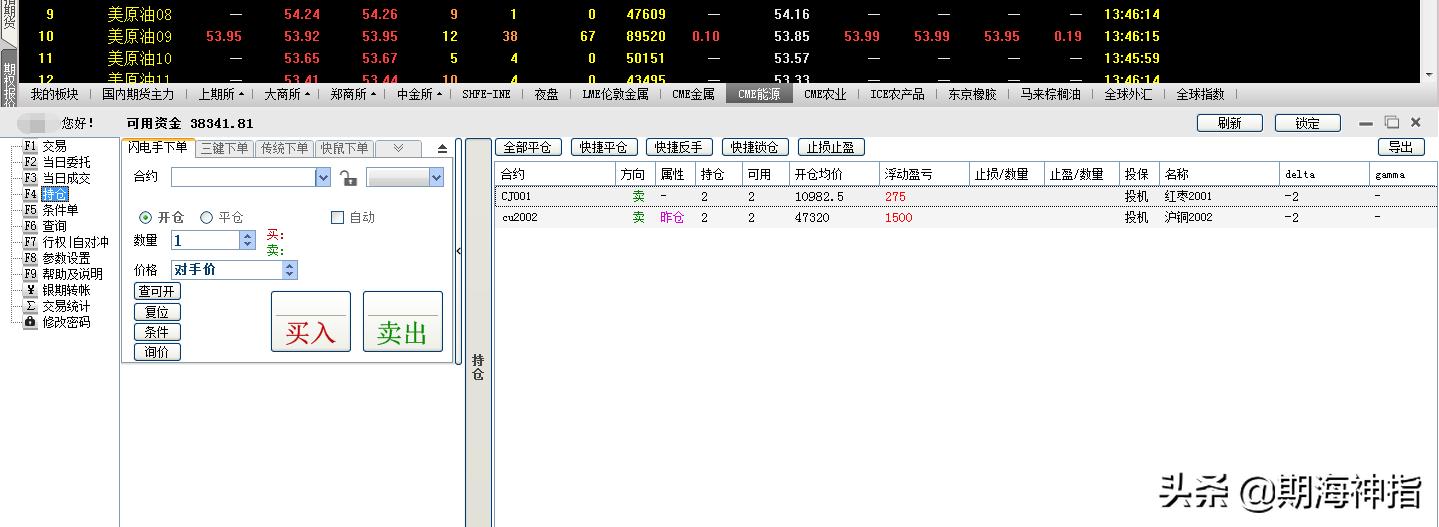This screenshot has width=1439, height=527.
Task: Switch to 闪电手下单 tab
Action: 158,147
